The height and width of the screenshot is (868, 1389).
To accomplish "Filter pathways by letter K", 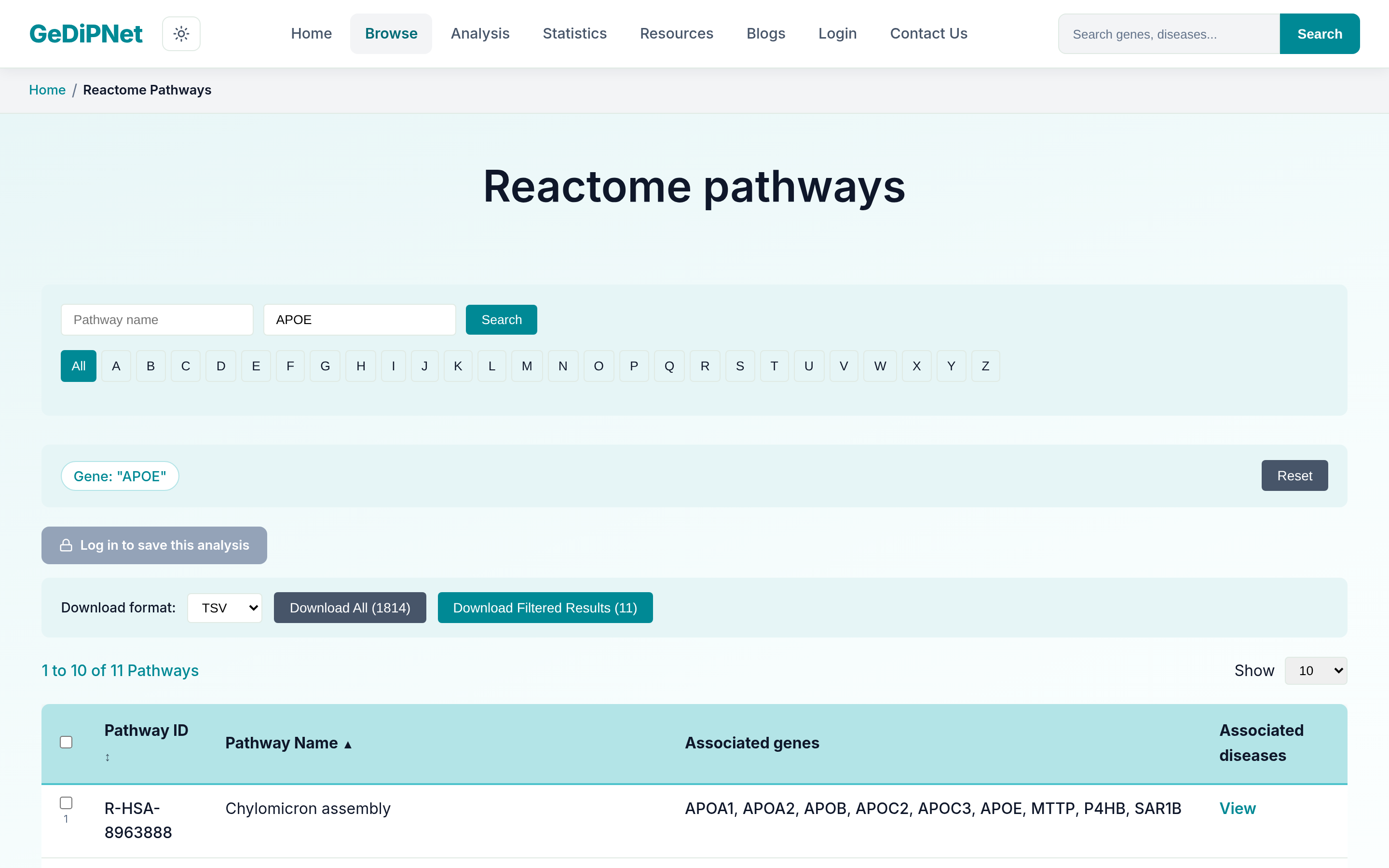I will [458, 366].
